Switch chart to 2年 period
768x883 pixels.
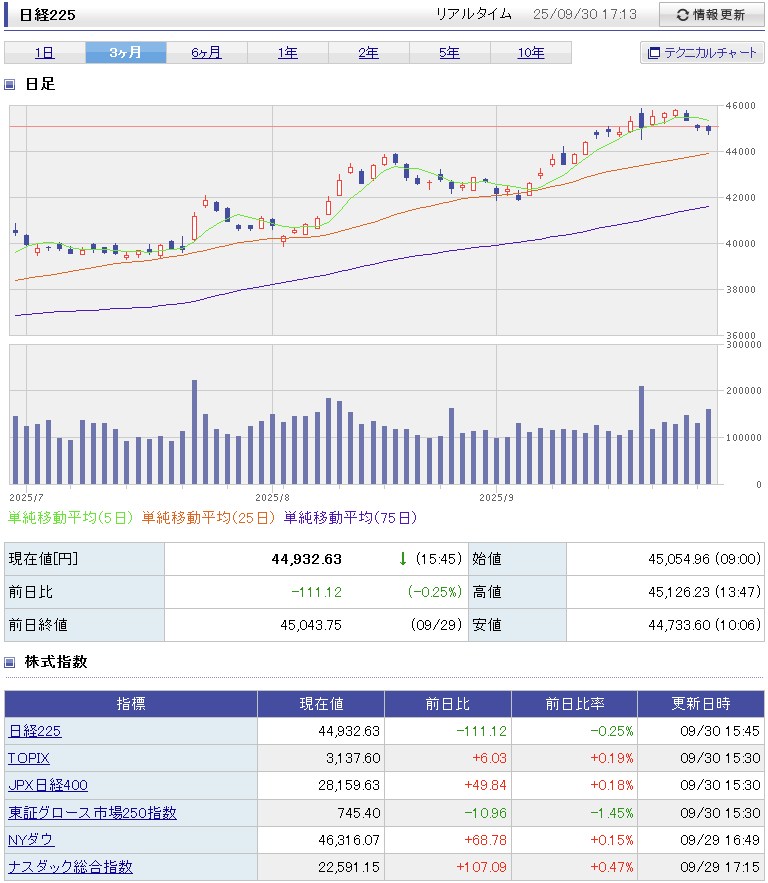368,53
